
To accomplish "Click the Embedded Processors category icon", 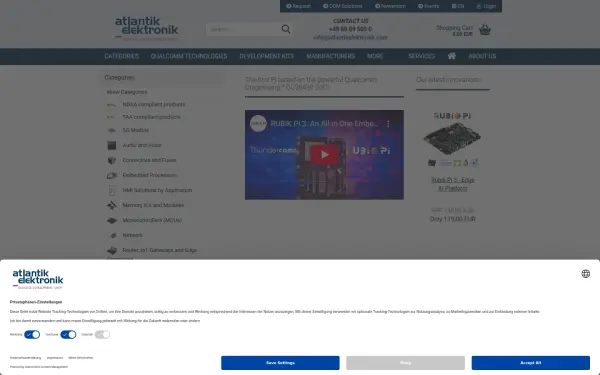I will [x=111, y=175].
